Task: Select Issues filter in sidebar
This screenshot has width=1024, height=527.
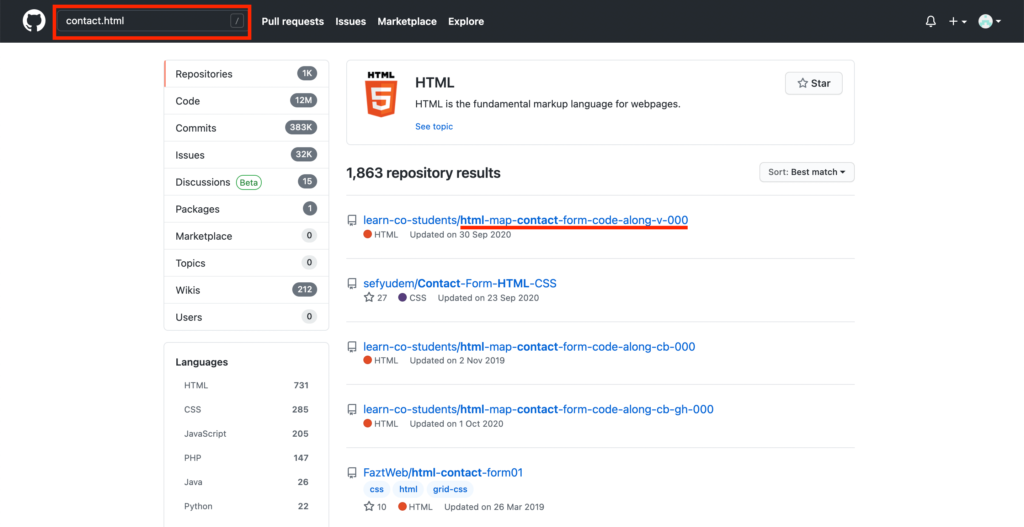Action: point(246,155)
